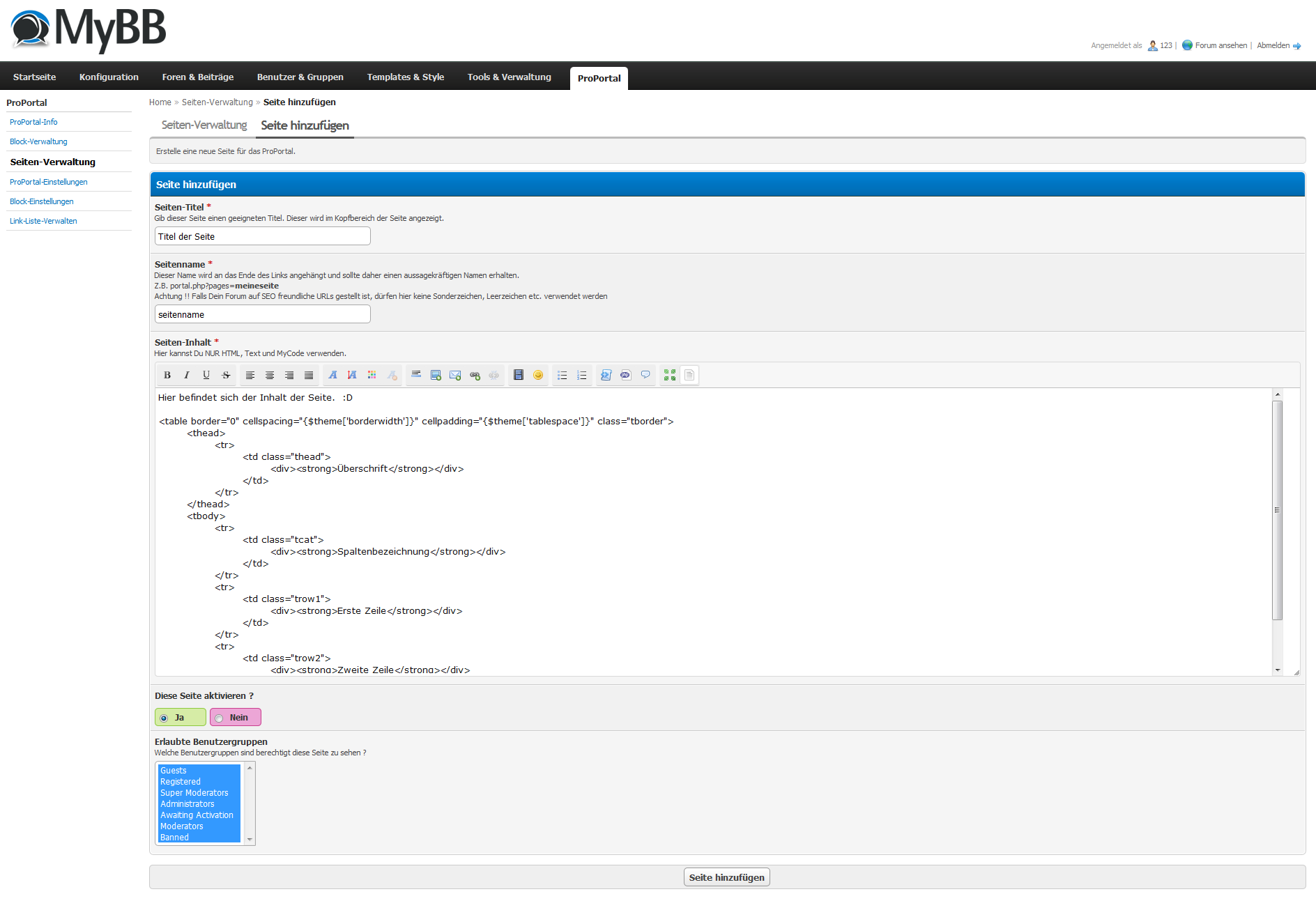Toggle the view source page icon

tap(689, 375)
